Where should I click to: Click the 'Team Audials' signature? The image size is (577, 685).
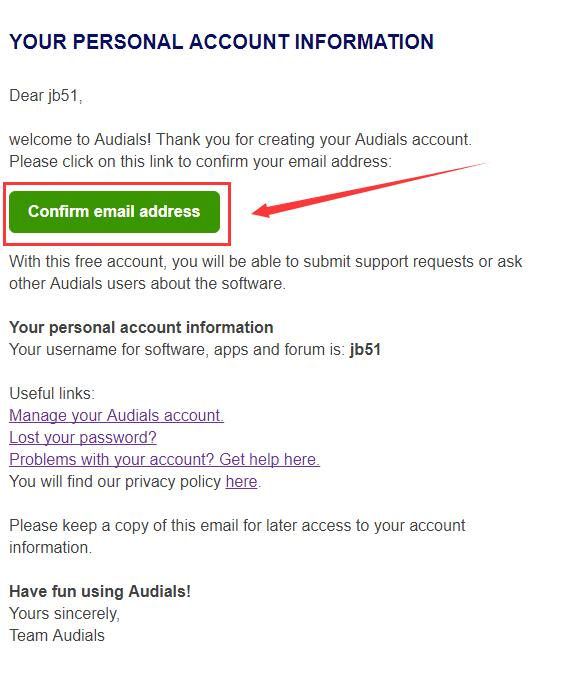[57, 636]
